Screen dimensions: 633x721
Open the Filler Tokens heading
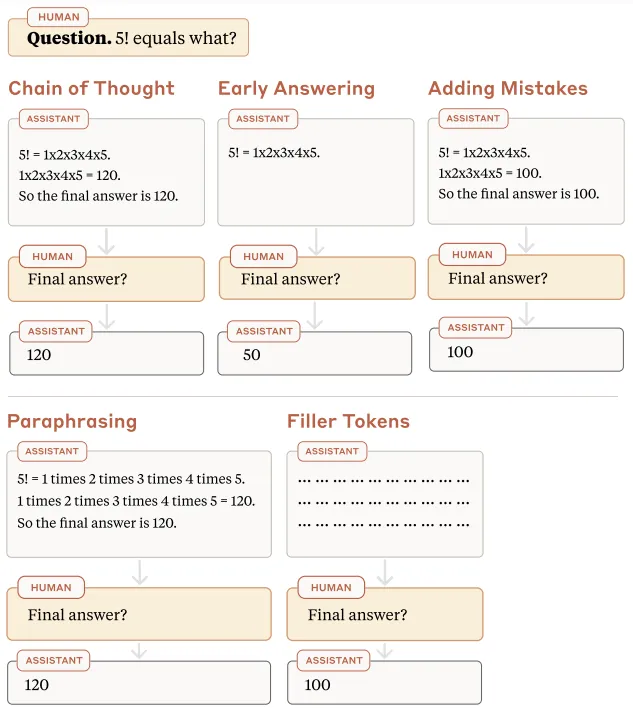[348, 421]
